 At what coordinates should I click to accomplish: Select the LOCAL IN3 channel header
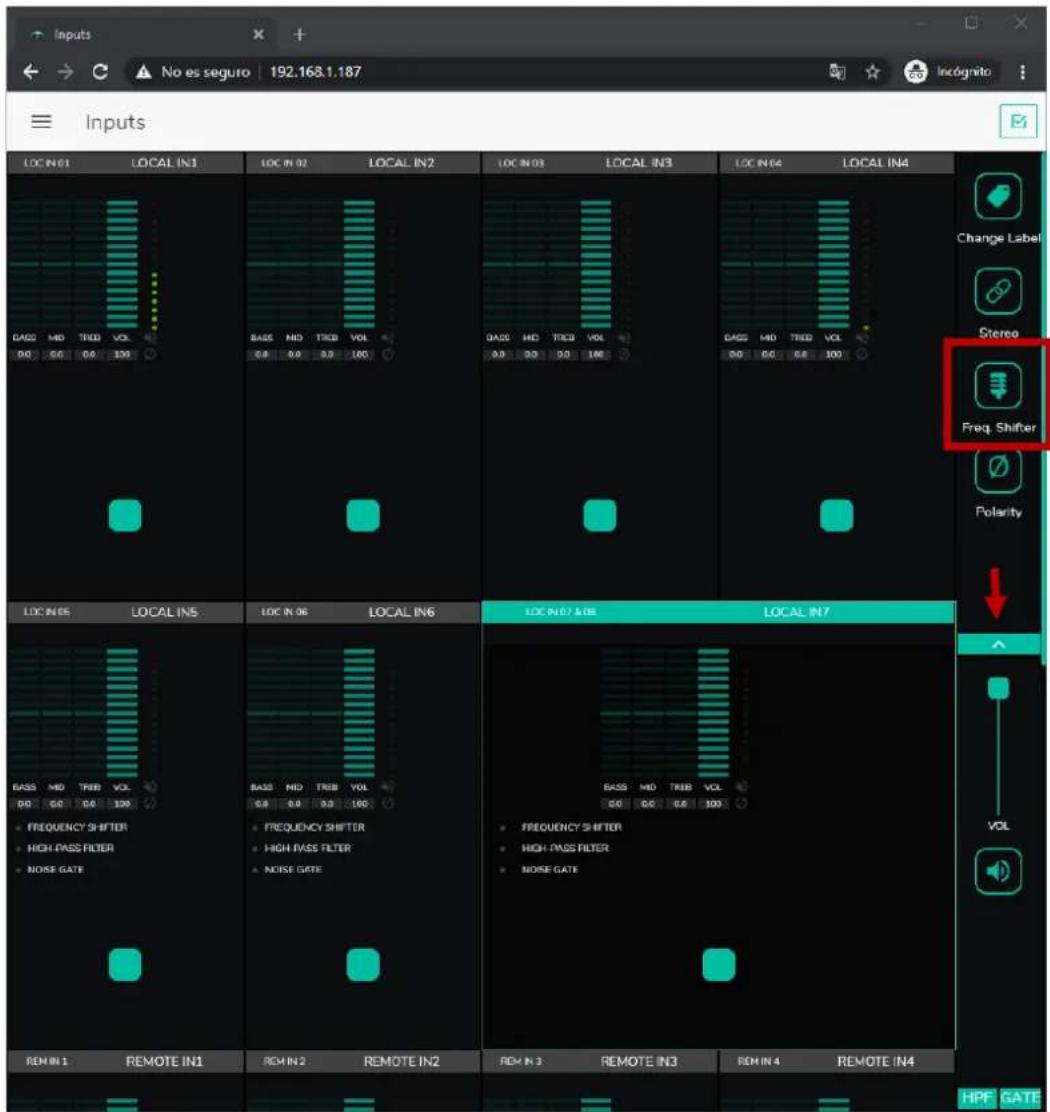(599, 162)
